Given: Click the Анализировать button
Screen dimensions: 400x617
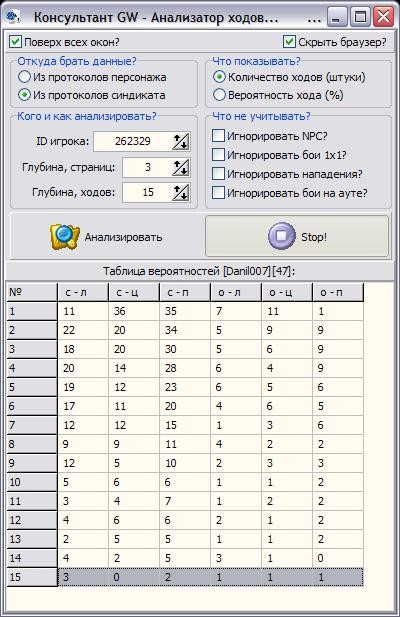Looking at the screenshot, I should coord(107,236).
